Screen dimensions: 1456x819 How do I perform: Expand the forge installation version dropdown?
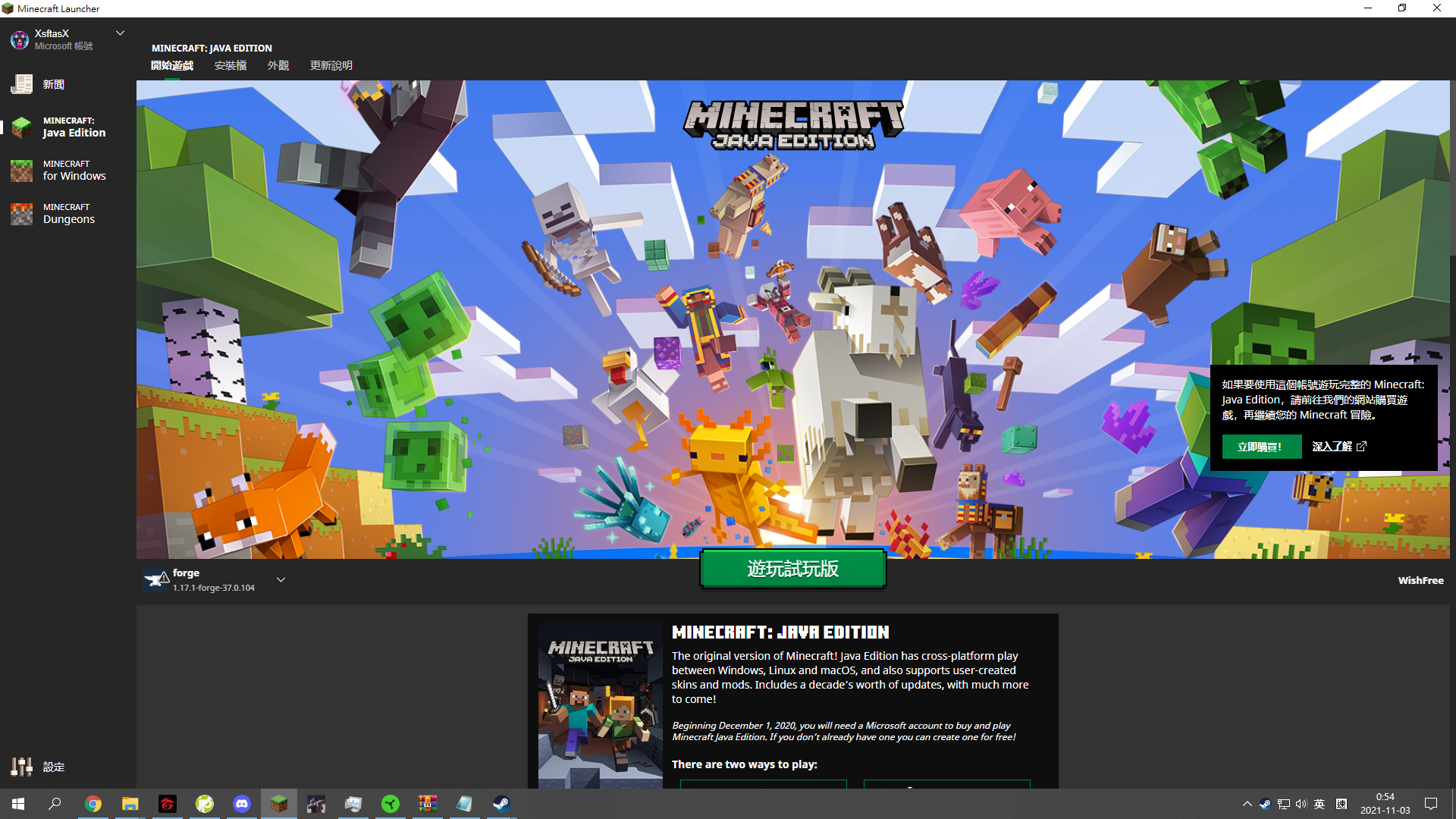point(281,580)
